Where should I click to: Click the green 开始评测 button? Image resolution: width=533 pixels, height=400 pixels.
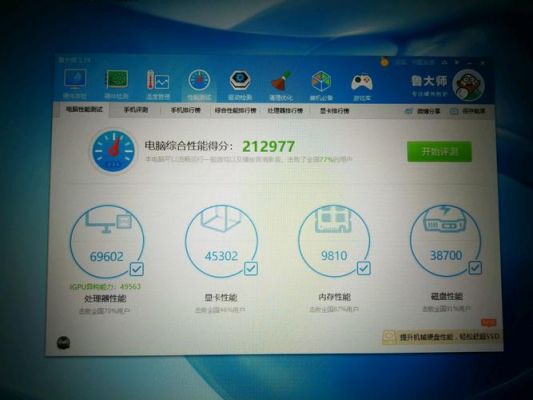tap(439, 152)
